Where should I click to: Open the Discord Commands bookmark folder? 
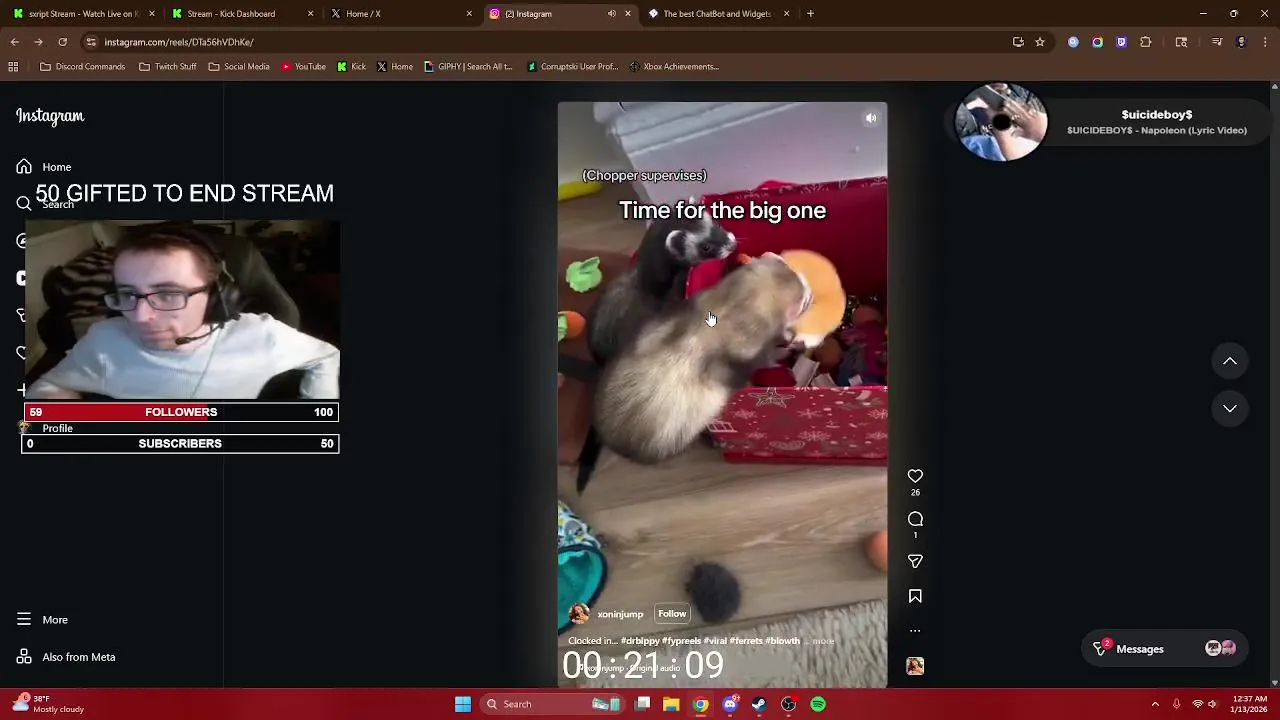(82, 67)
